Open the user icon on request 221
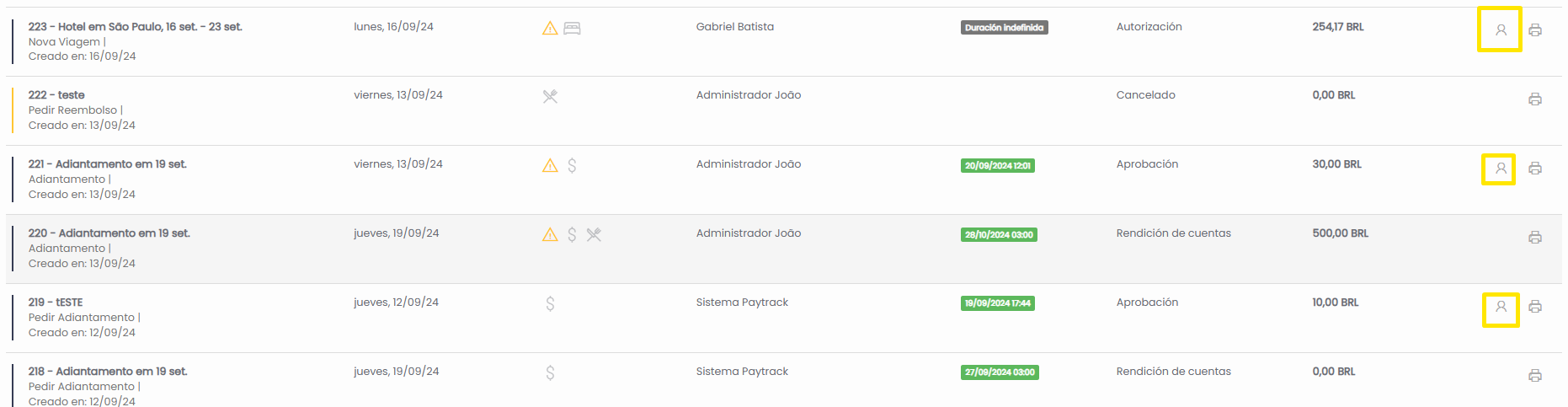This screenshot has width=1568, height=407. (x=1501, y=169)
